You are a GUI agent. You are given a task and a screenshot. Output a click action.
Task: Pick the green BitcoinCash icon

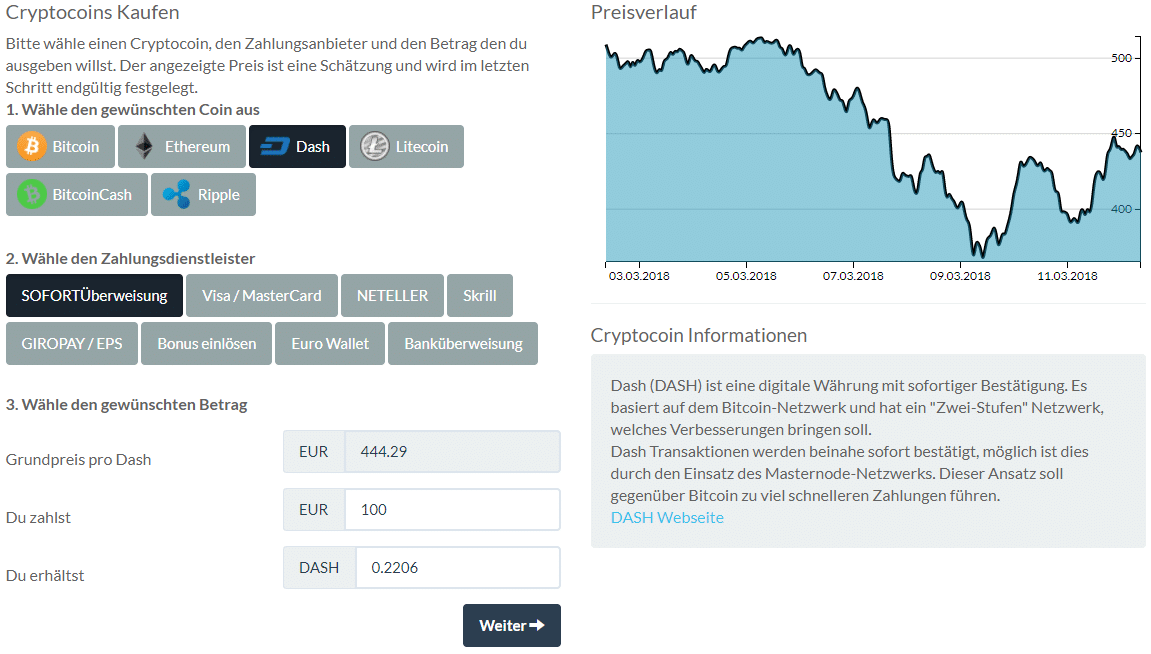point(32,195)
